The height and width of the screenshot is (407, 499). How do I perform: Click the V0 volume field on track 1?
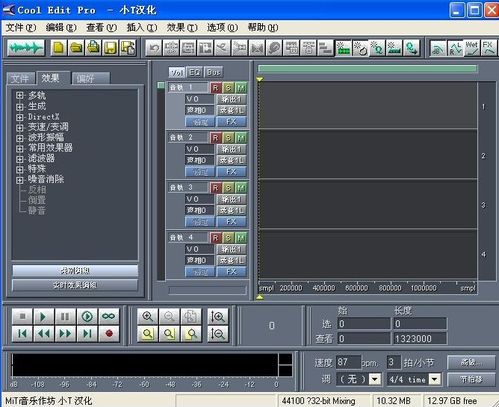pos(199,99)
